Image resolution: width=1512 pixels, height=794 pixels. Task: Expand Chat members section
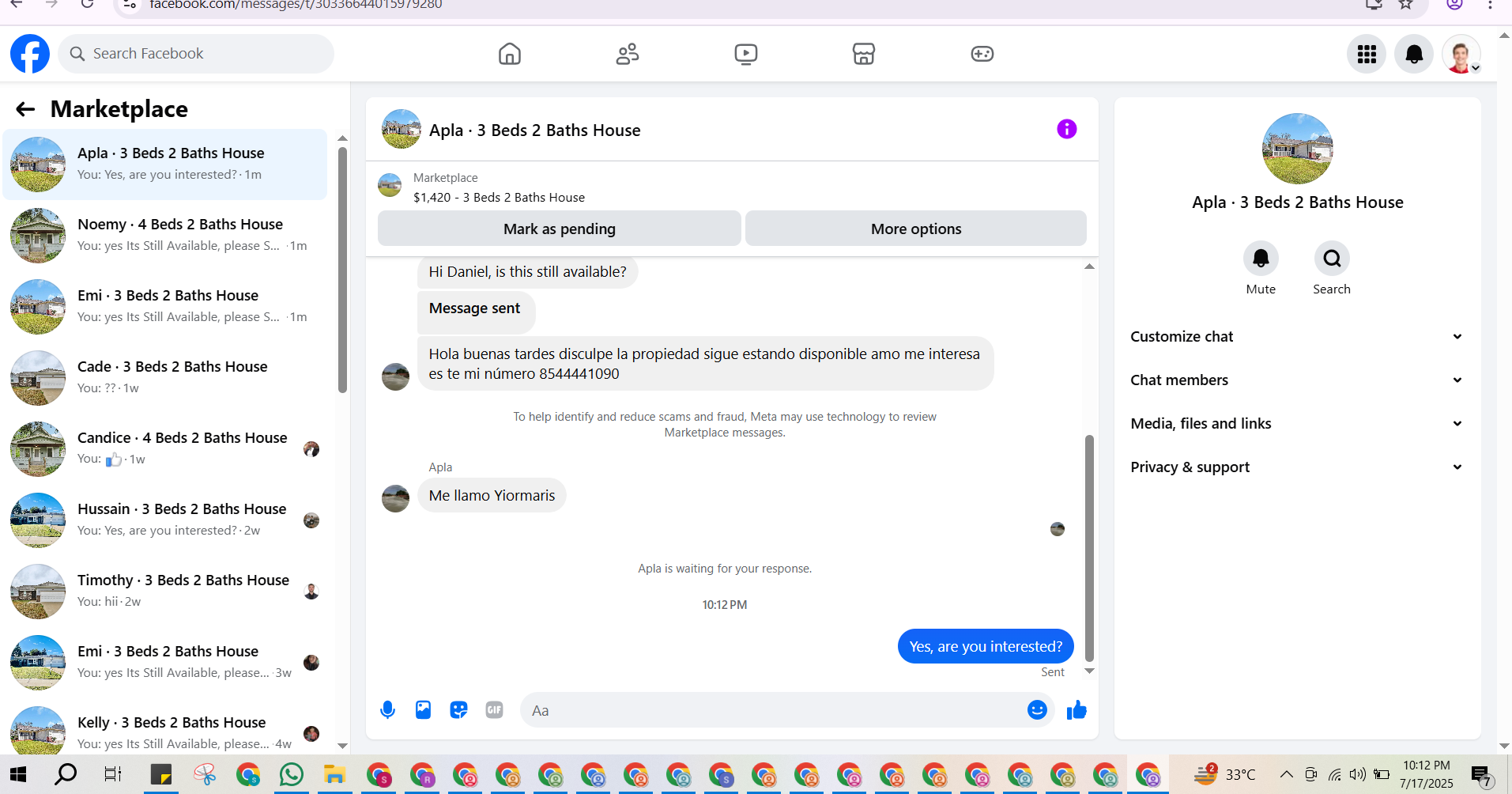click(x=1297, y=380)
